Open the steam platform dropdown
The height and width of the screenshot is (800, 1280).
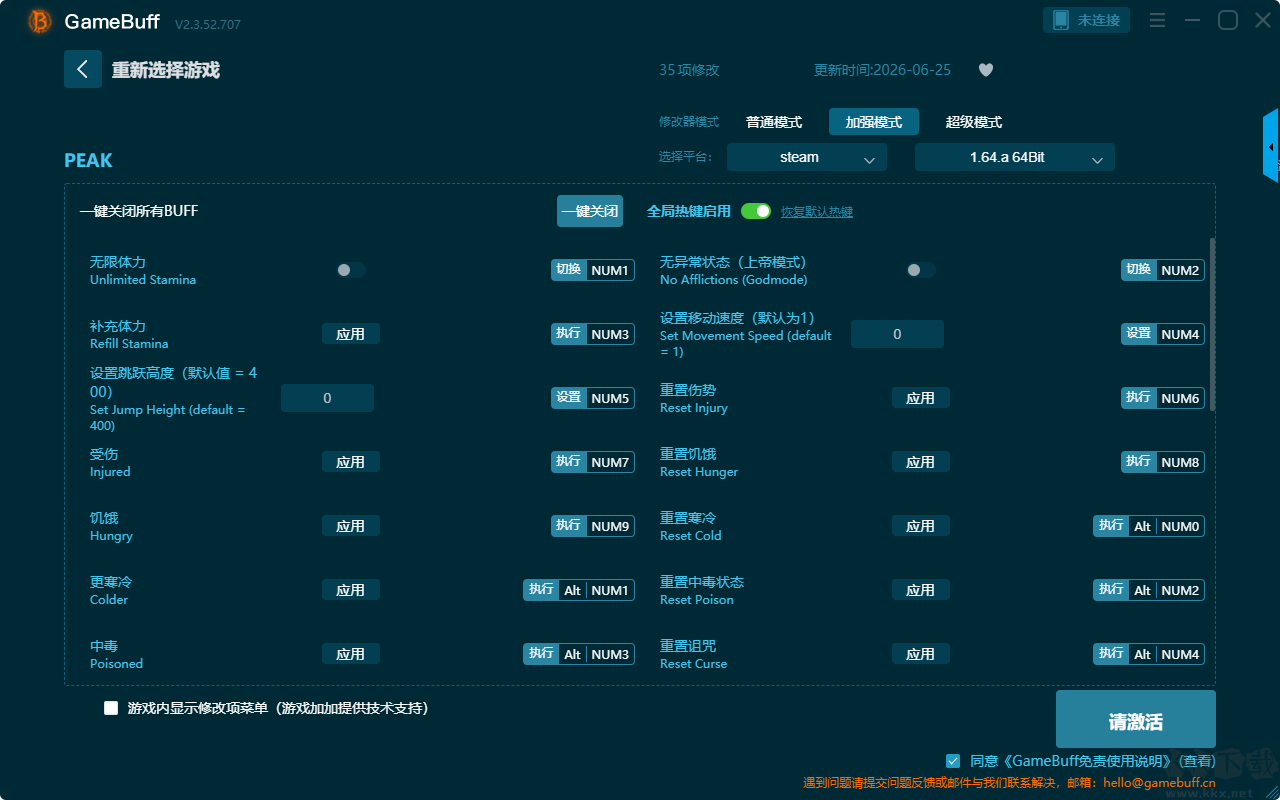pos(807,157)
